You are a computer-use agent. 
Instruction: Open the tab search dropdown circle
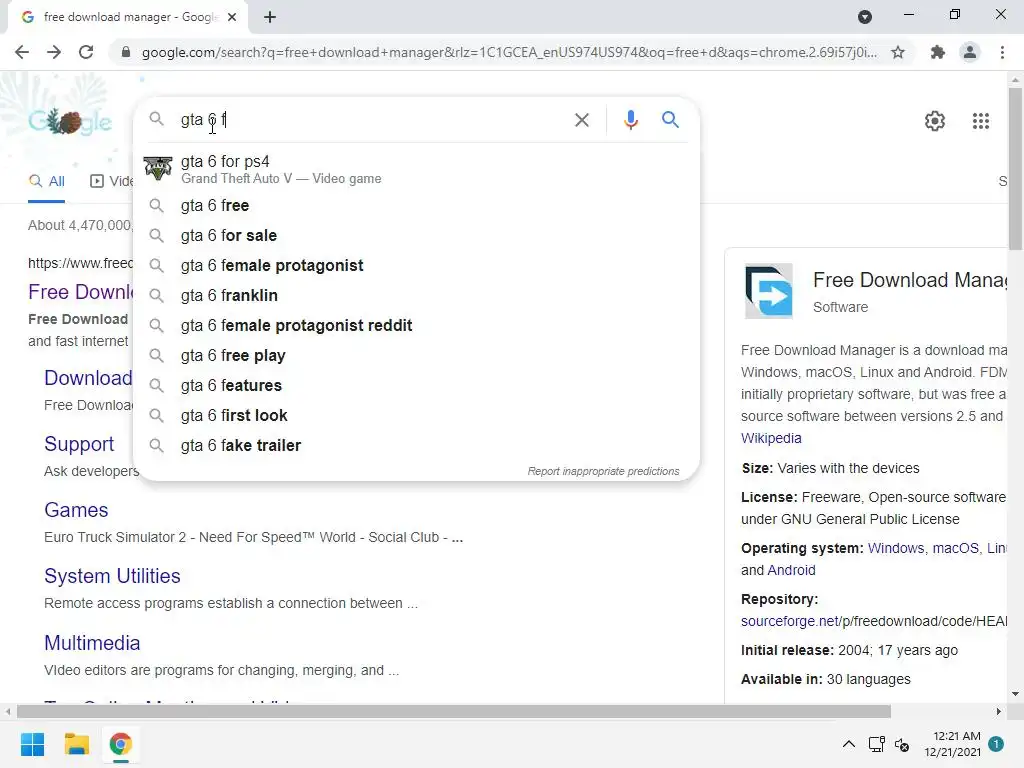865,17
